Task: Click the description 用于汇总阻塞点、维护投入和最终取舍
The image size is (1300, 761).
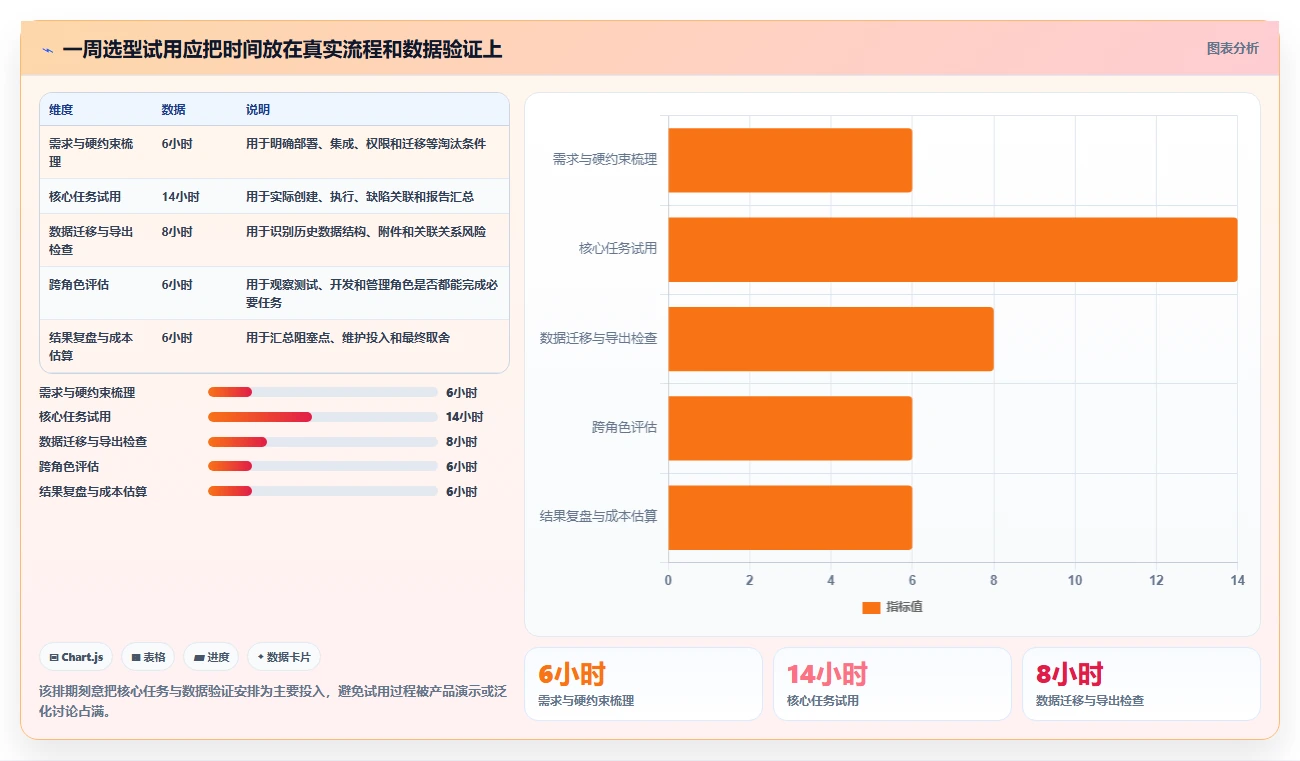Action: click(x=348, y=338)
